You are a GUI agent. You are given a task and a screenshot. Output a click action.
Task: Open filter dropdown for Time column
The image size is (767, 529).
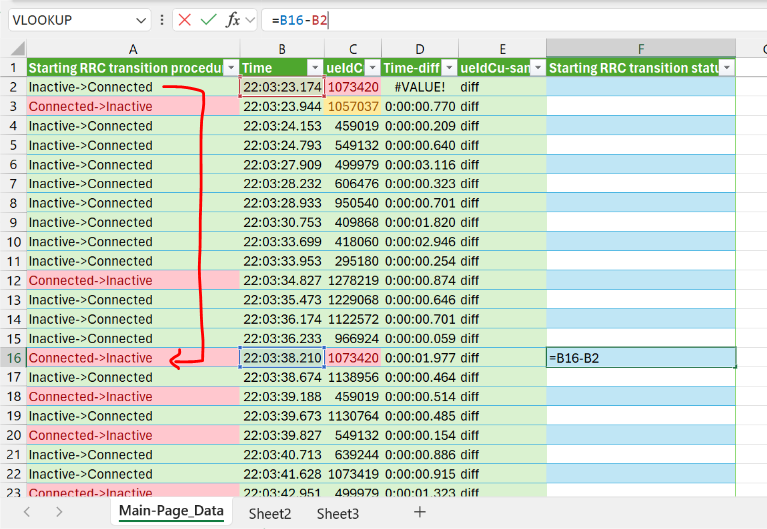(316, 68)
